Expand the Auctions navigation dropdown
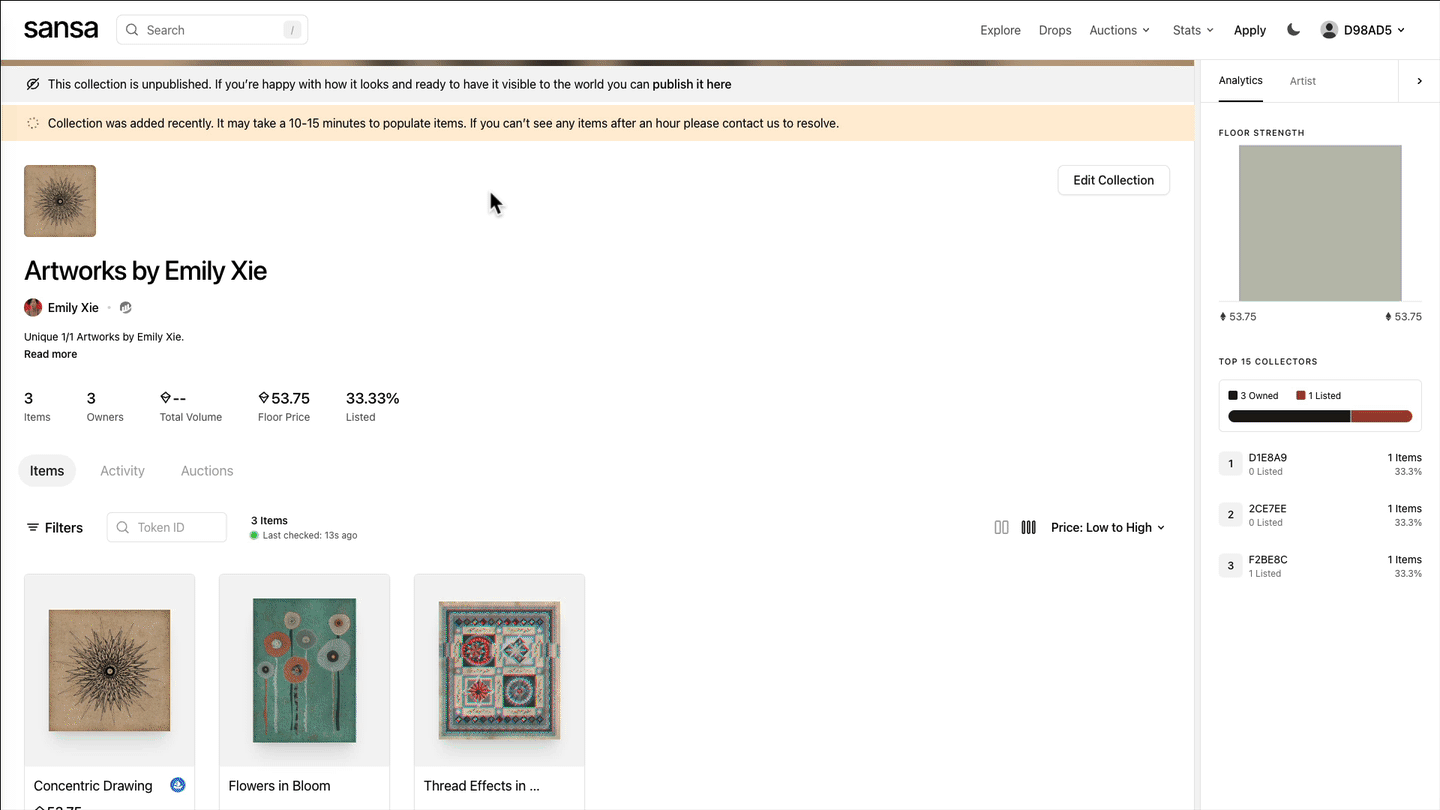1440x810 pixels. (1119, 30)
